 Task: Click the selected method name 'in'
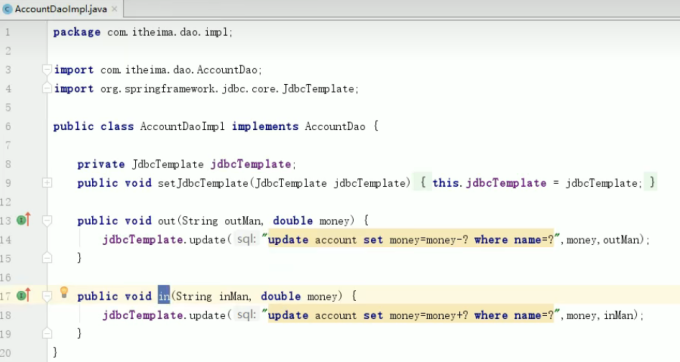click(164, 296)
